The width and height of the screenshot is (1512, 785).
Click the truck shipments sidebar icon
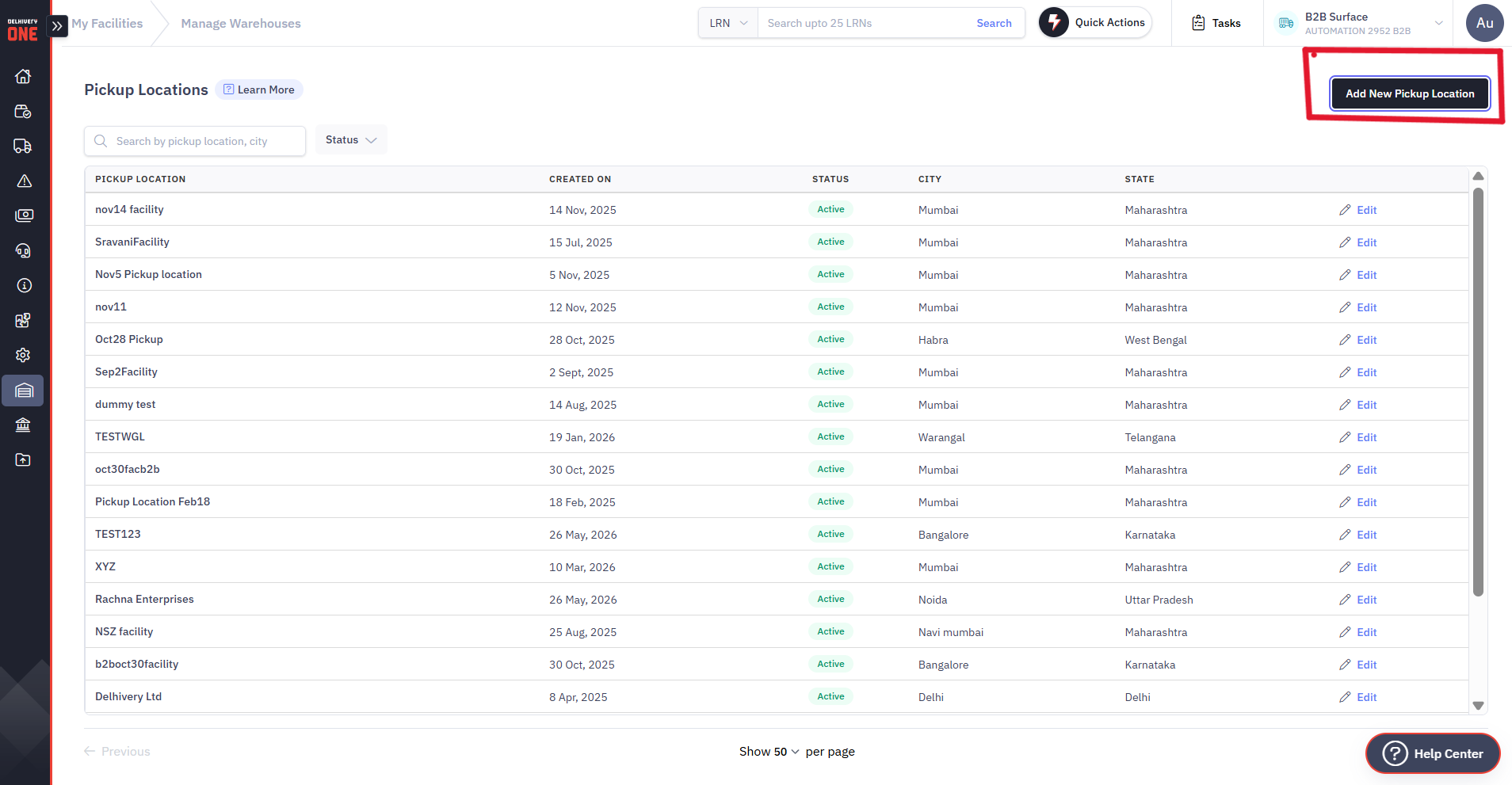[x=23, y=146]
